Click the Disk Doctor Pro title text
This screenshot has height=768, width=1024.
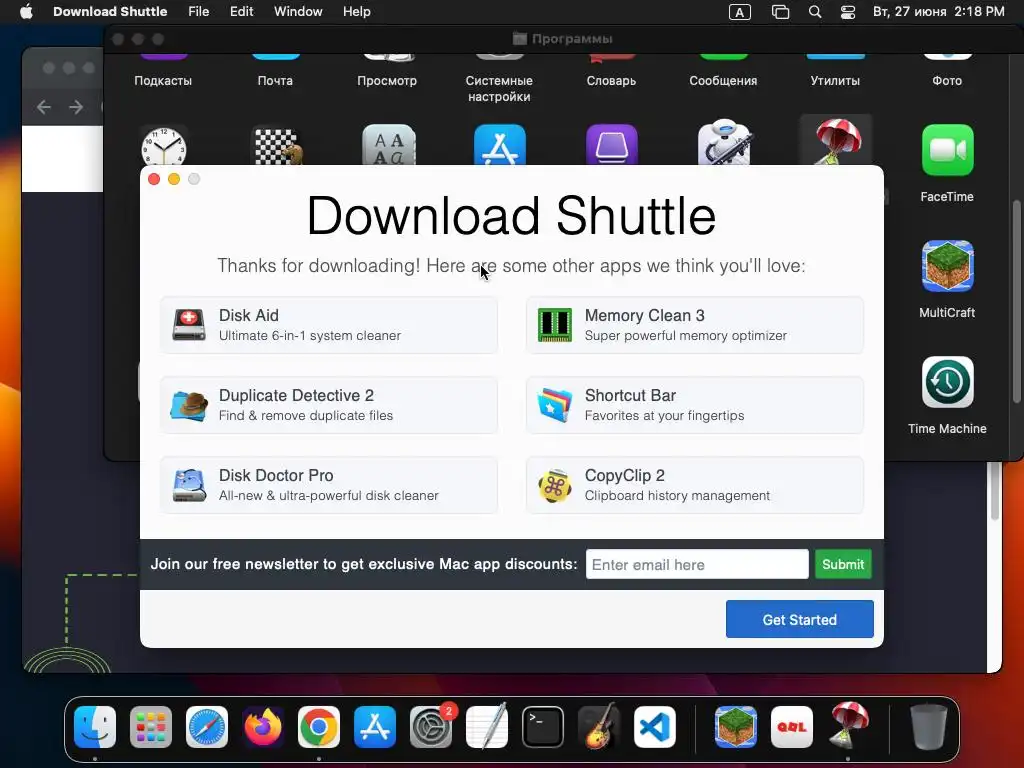pyautogui.click(x=276, y=475)
